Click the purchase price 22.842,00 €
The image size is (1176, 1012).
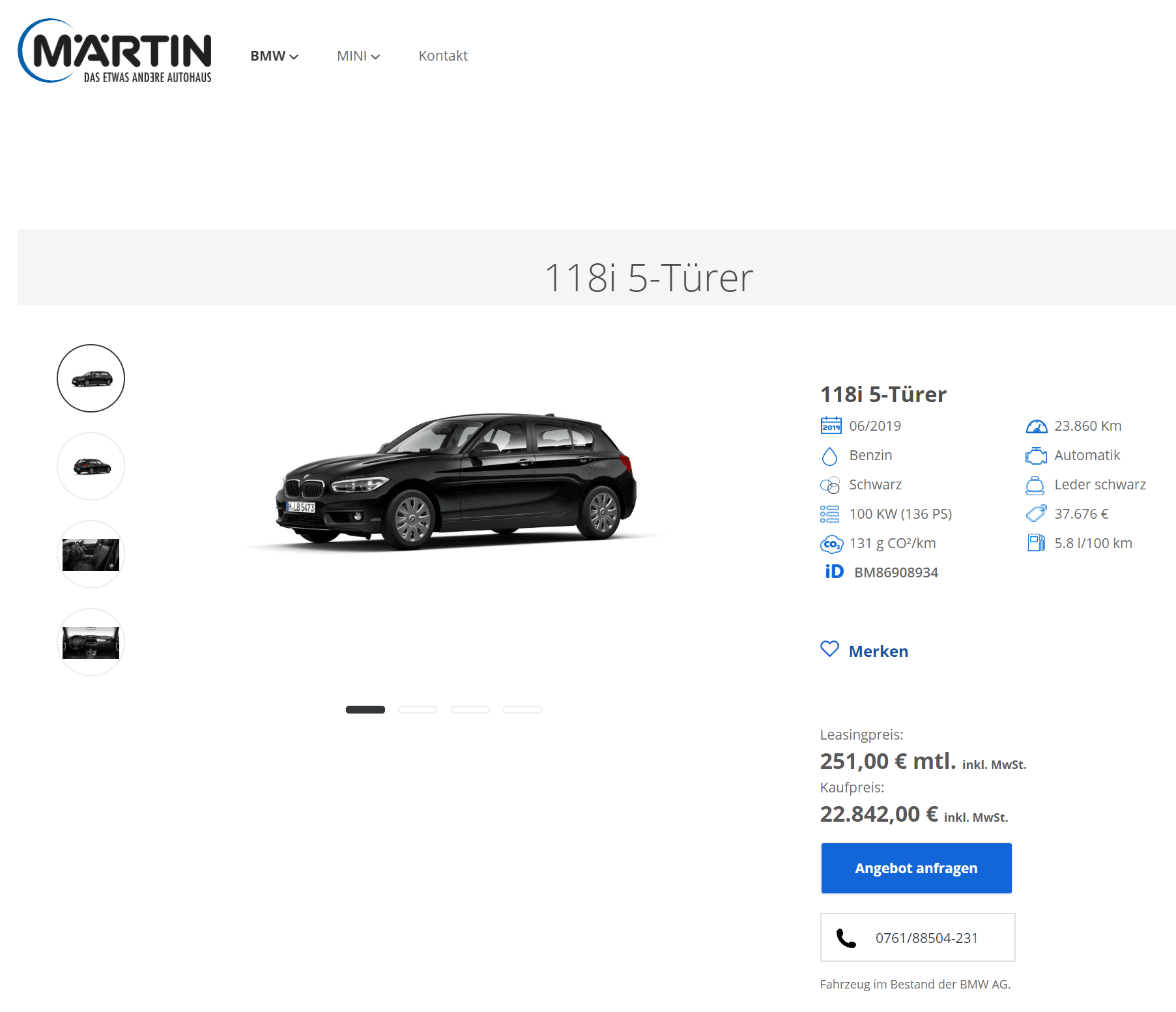879,814
